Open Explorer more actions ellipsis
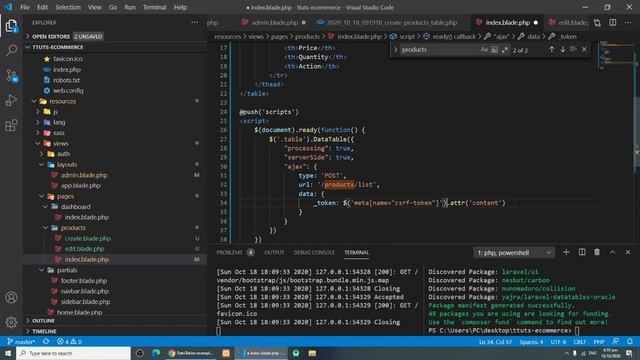The width and height of the screenshot is (640, 360). (195, 22)
